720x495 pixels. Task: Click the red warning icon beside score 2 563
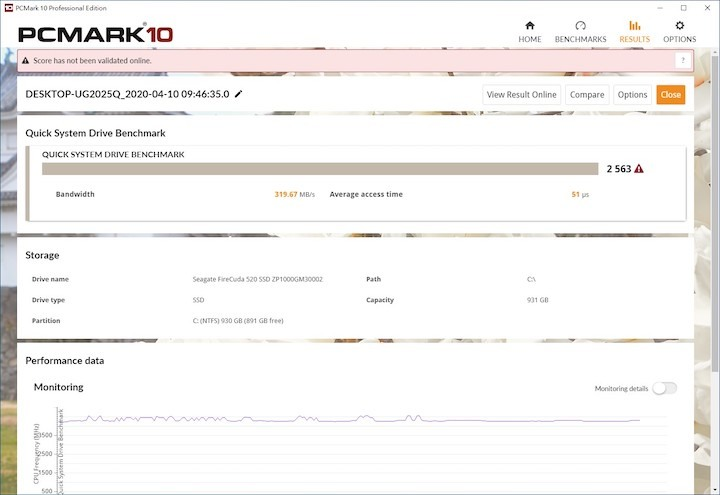tap(639, 169)
